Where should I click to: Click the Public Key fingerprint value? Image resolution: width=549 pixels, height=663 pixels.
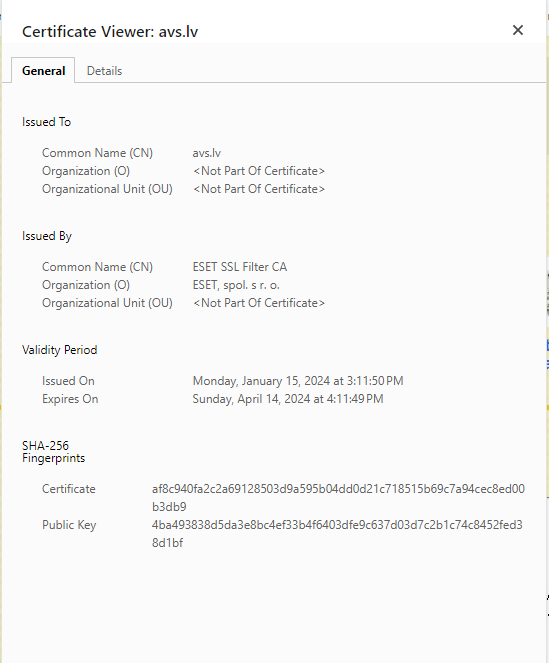coord(337,534)
